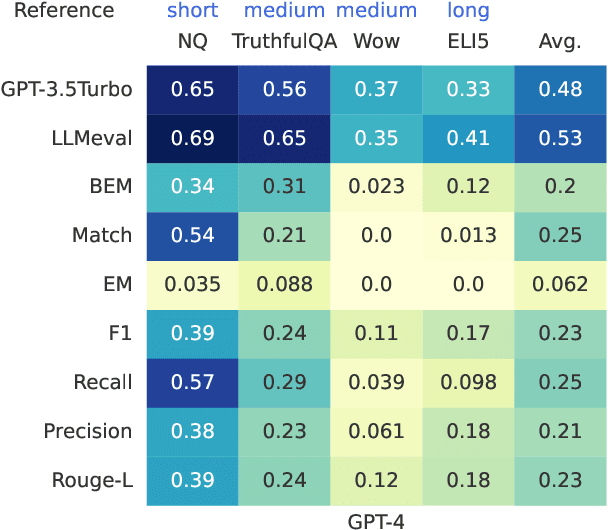Select the ELI5 column header
This screenshot has width=608, height=530.
(x=468, y=43)
